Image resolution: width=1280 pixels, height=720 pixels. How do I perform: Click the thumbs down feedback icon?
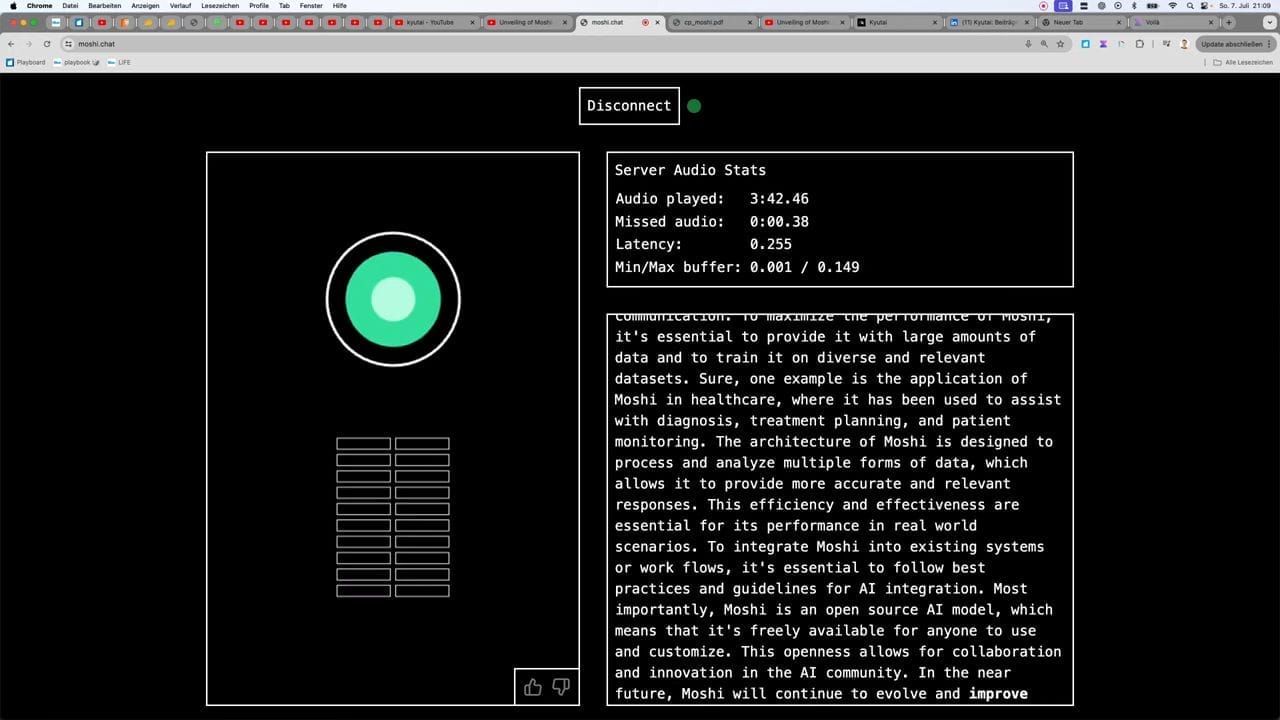561,687
